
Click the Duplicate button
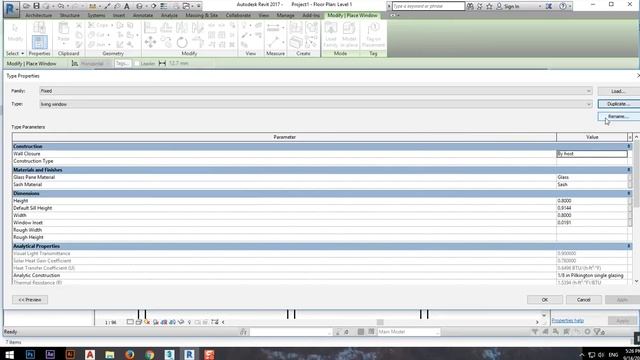[x=618, y=104]
